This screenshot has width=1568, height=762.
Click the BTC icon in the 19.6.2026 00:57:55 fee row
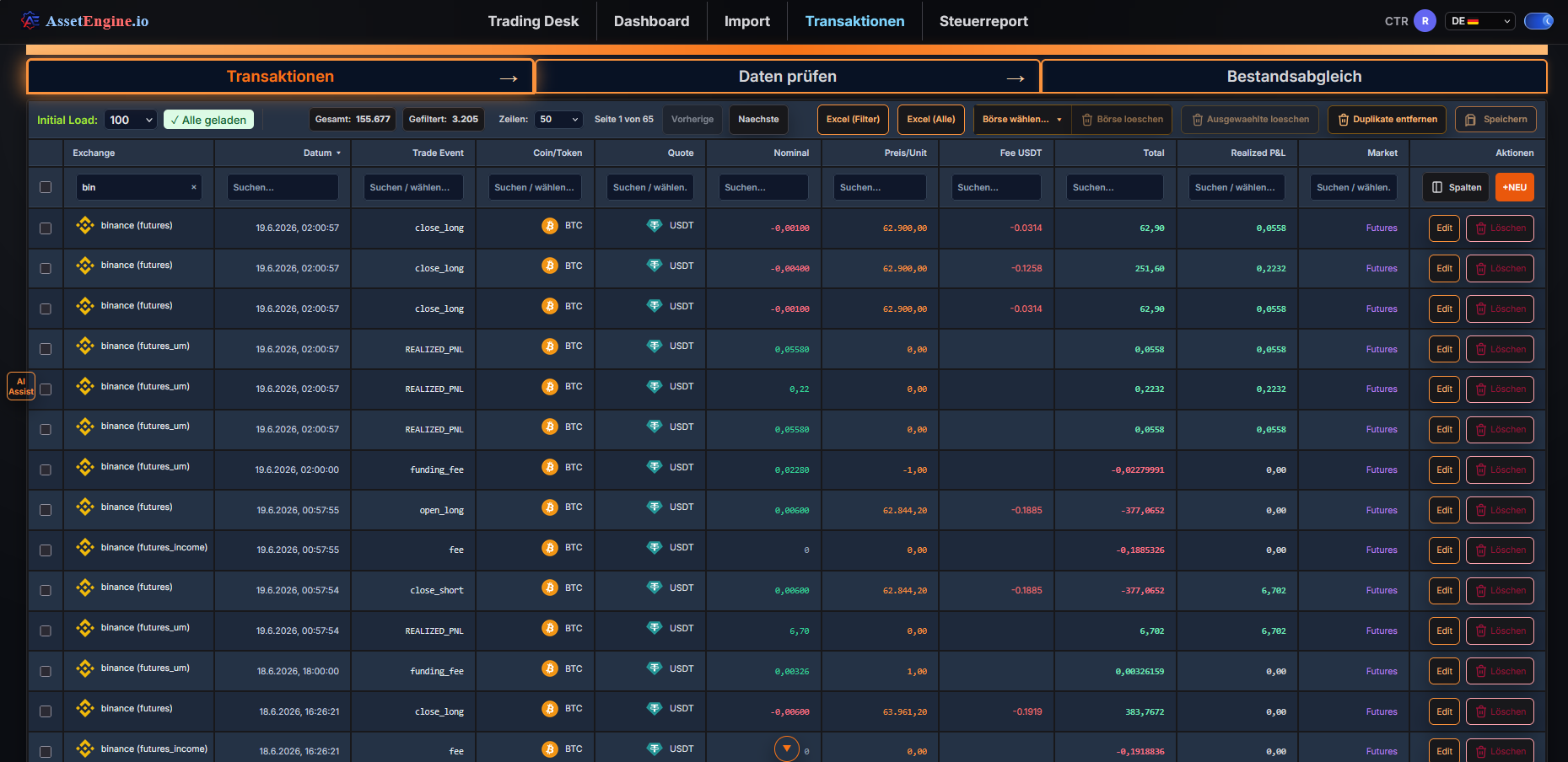pyautogui.click(x=550, y=548)
